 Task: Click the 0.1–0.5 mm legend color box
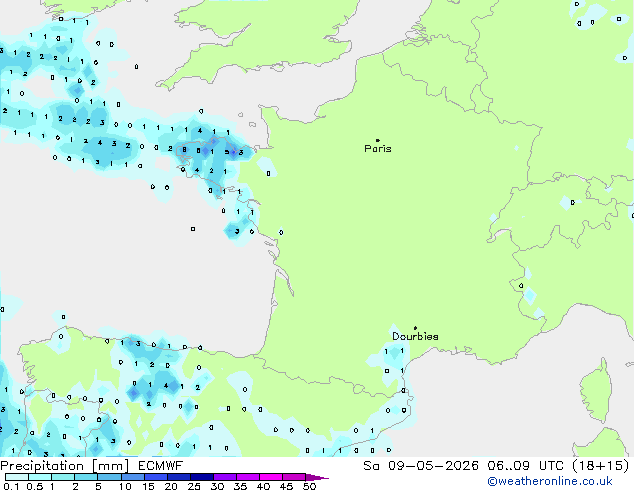click(x=17, y=477)
